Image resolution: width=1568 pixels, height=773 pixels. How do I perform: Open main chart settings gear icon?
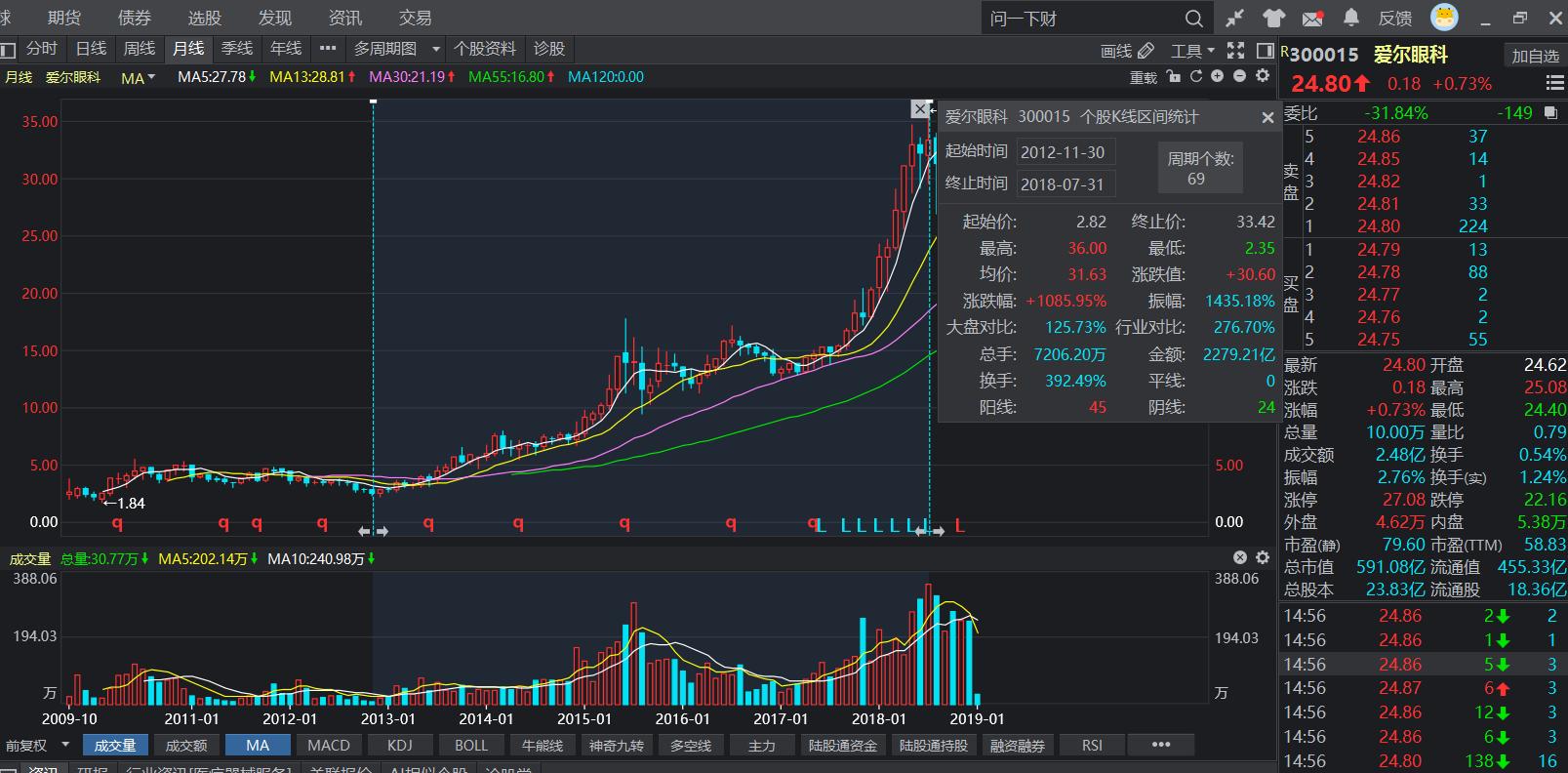1263,76
